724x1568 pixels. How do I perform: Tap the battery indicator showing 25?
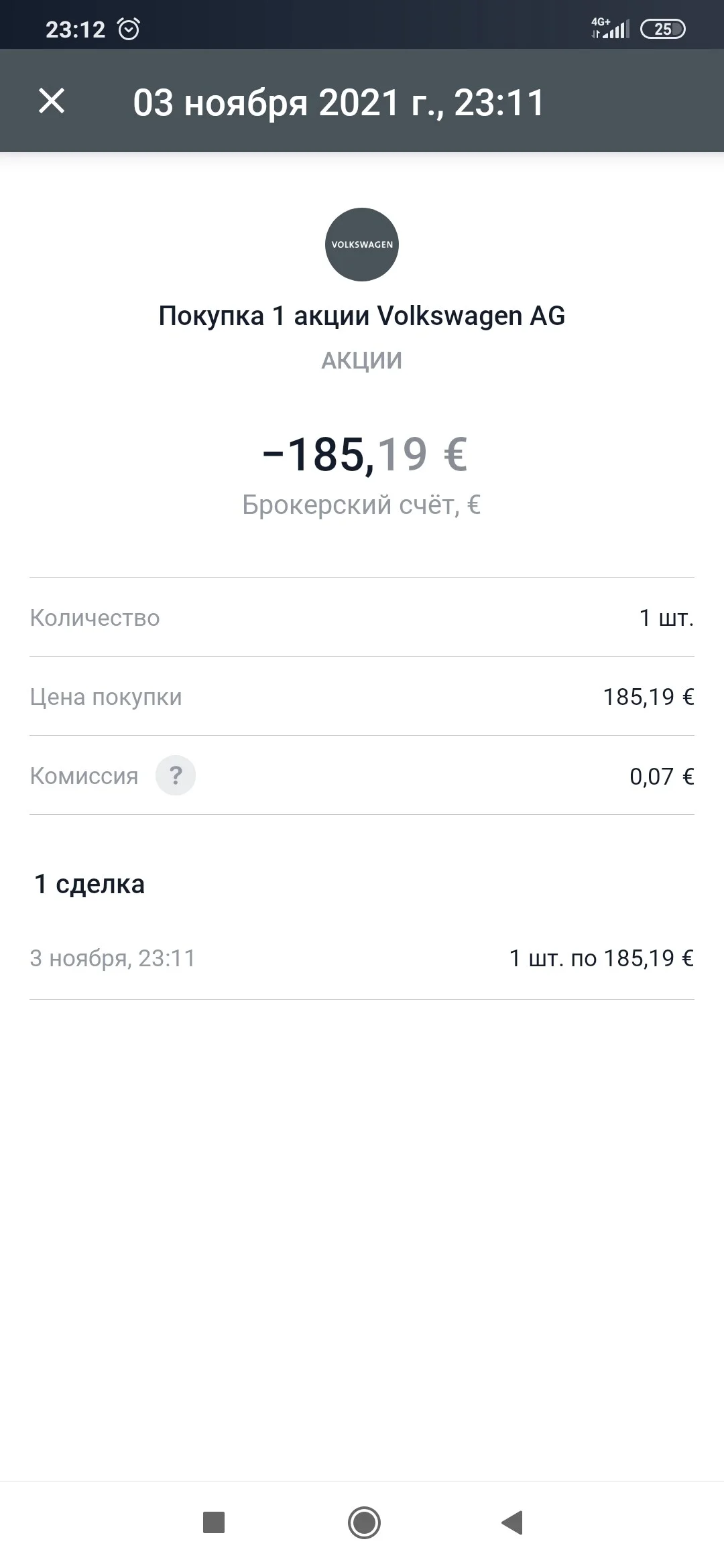click(663, 29)
